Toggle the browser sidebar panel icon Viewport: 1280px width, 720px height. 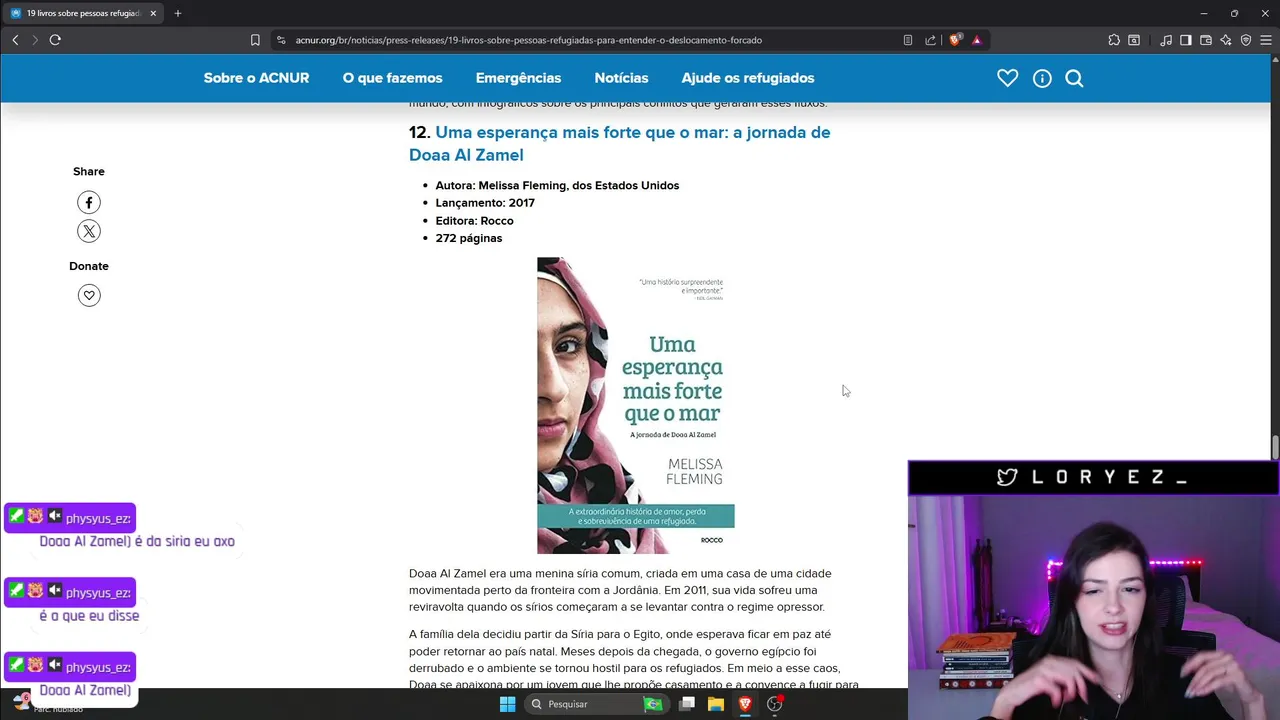point(1186,40)
